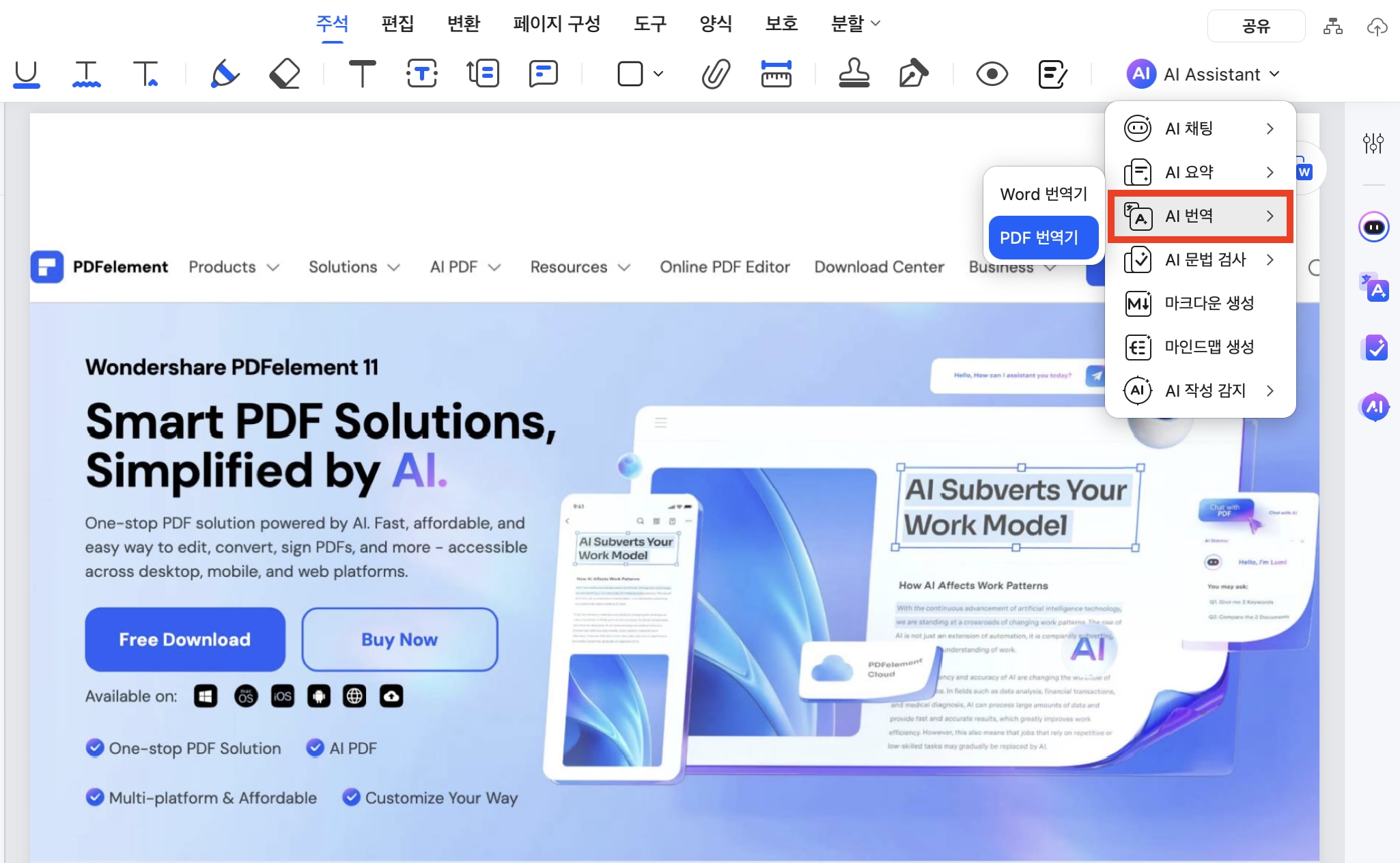Open the signature pen tool
Image resolution: width=1400 pixels, height=863 pixels.
point(914,74)
